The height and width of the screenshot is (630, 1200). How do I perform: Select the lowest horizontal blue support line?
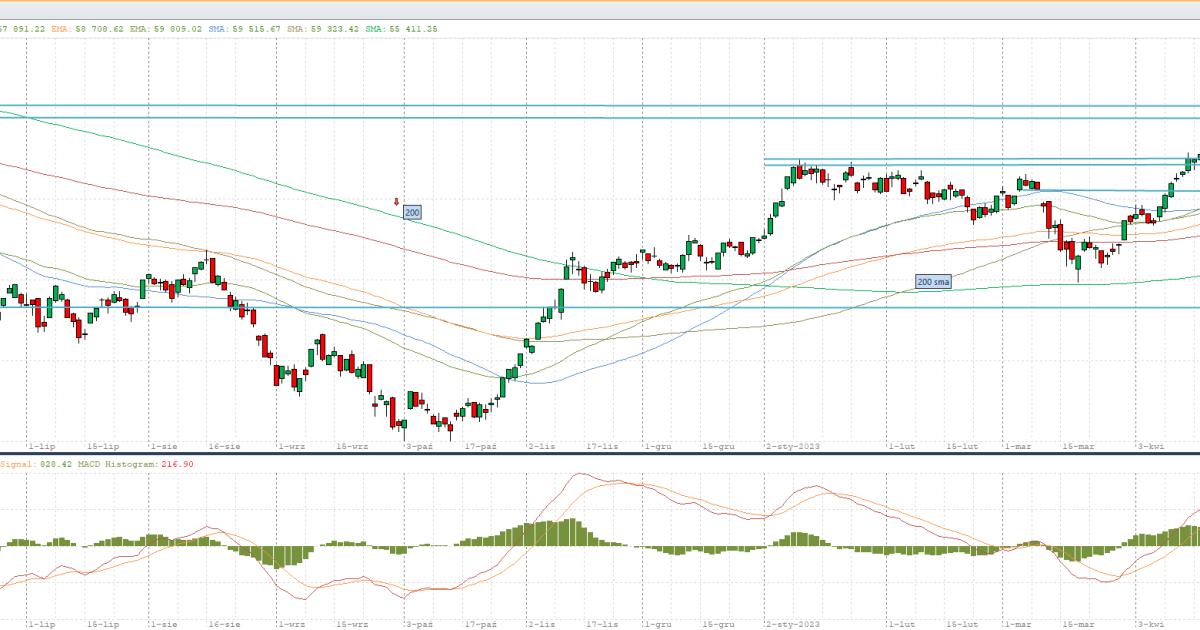[x=600, y=308]
